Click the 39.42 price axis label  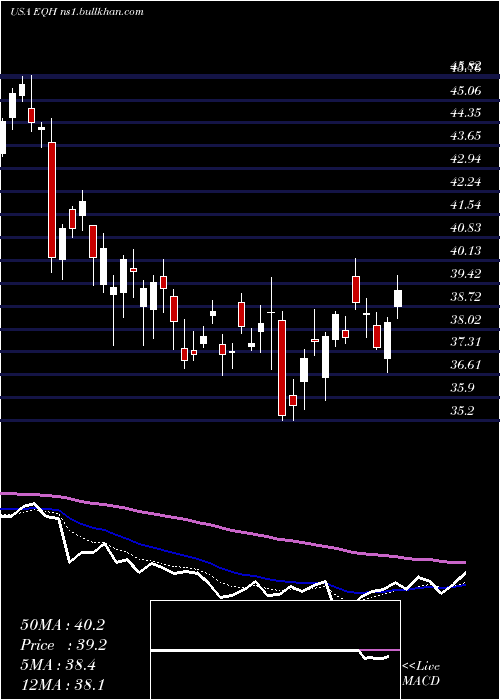[466, 274]
